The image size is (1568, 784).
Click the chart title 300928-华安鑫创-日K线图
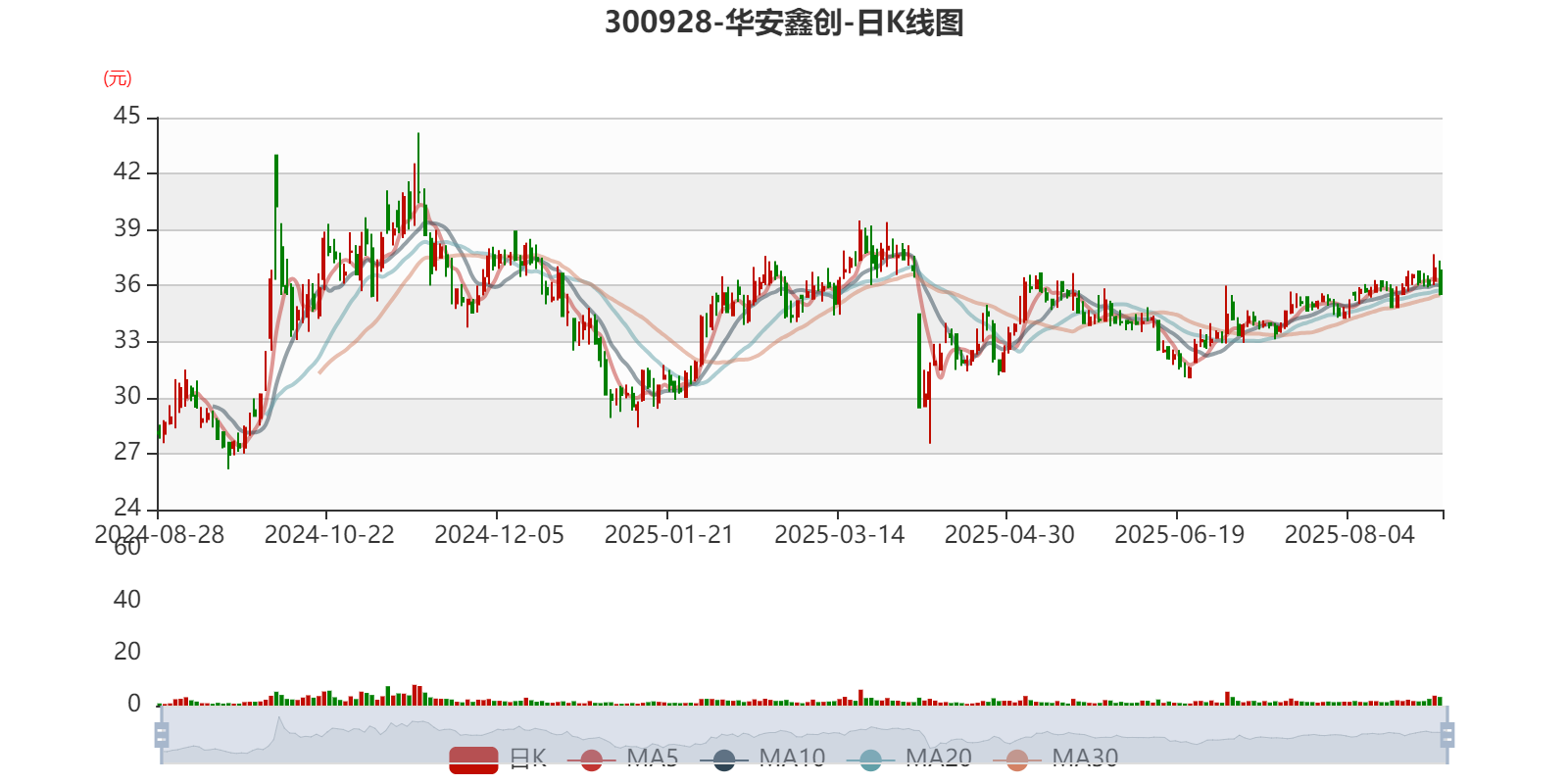tap(784, 23)
